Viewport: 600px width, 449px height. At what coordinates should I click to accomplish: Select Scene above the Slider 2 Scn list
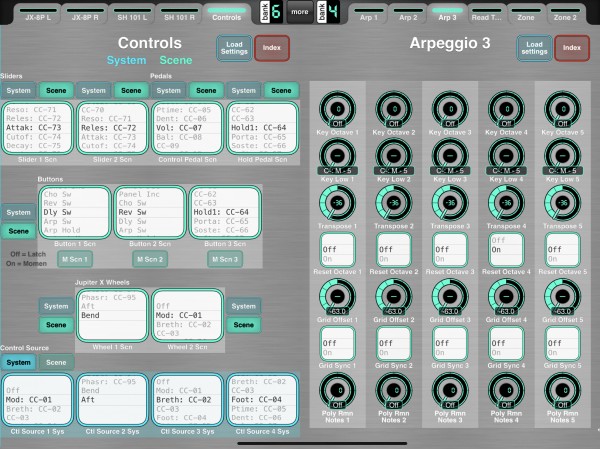pos(131,91)
